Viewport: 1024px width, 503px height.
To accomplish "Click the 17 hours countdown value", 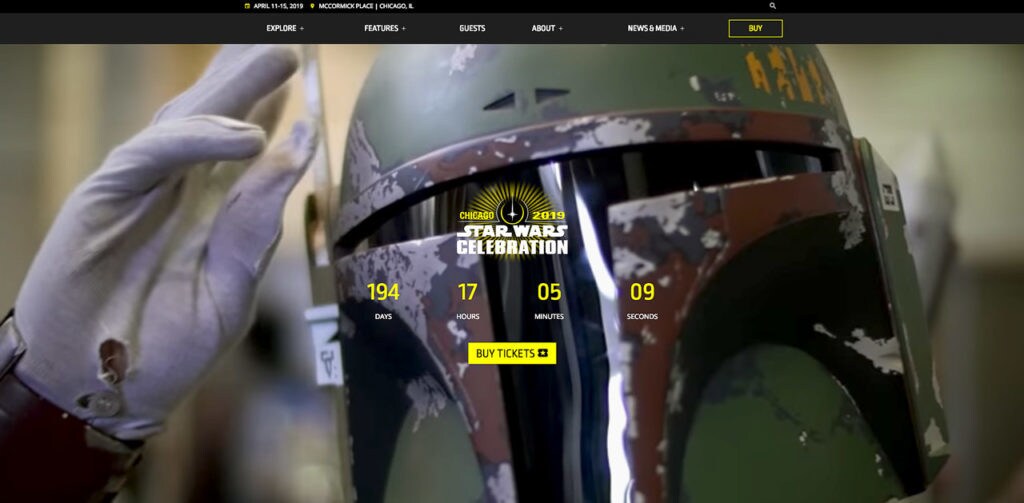I will 468,292.
